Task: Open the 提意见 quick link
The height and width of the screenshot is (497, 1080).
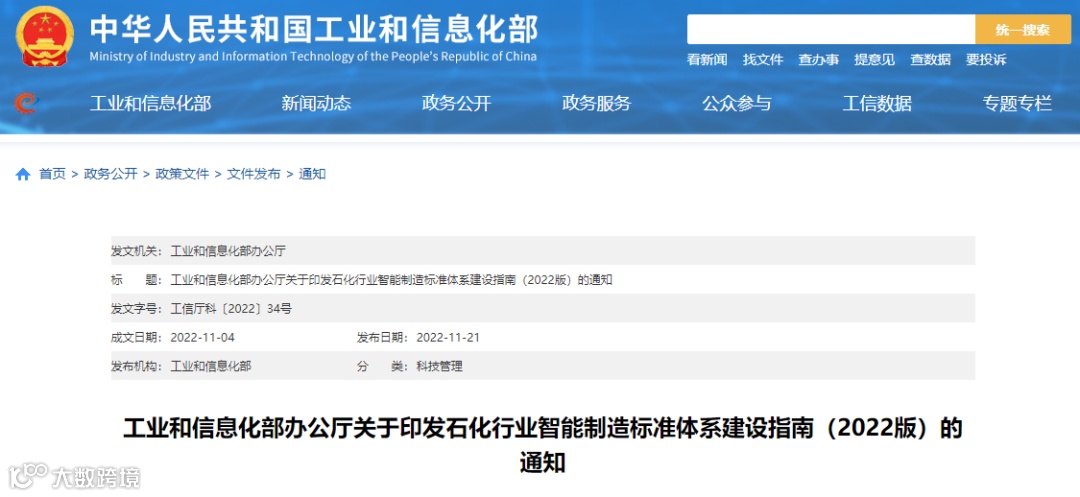Action: [875, 60]
